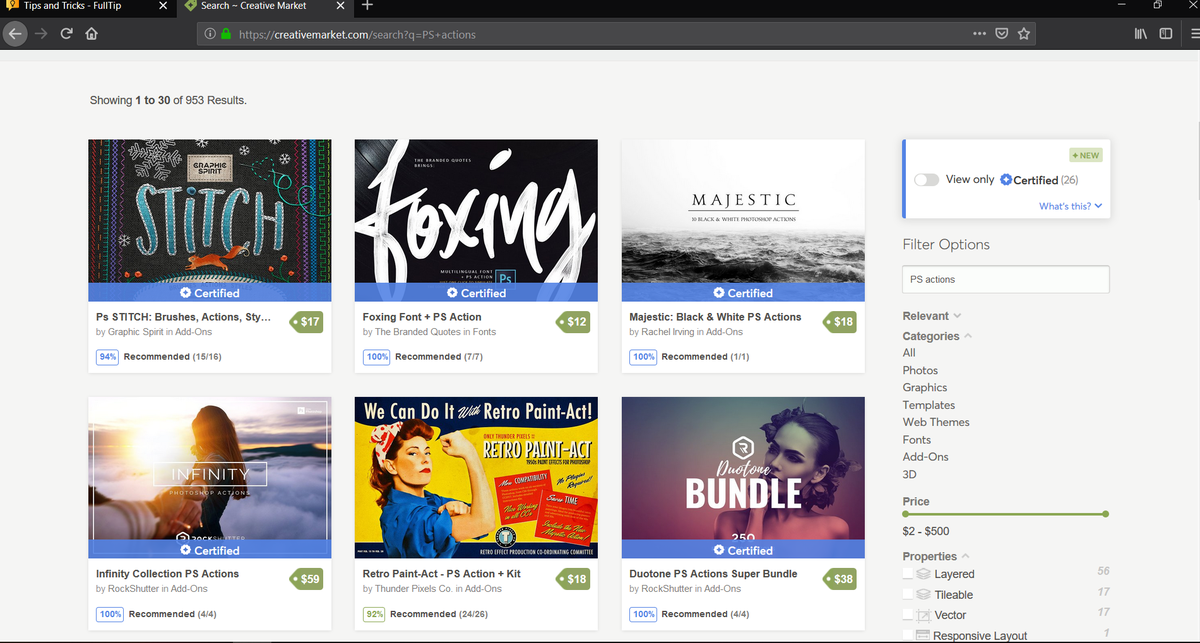
Task: Expand the What's this? dropdown
Action: click(x=1070, y=206)
